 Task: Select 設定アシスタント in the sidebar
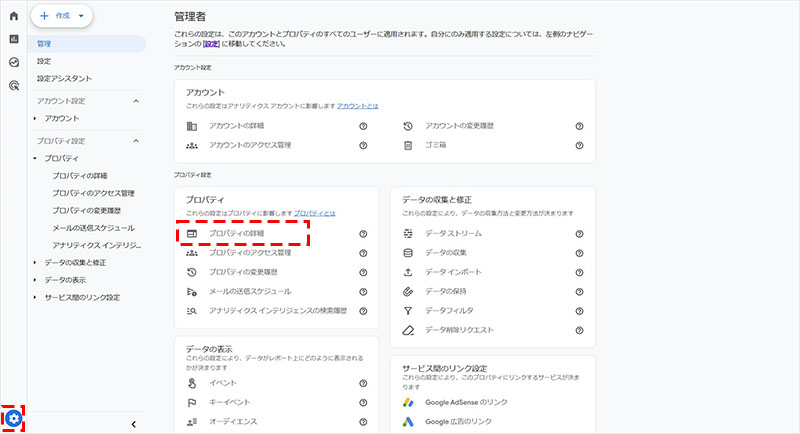(64, 78)
